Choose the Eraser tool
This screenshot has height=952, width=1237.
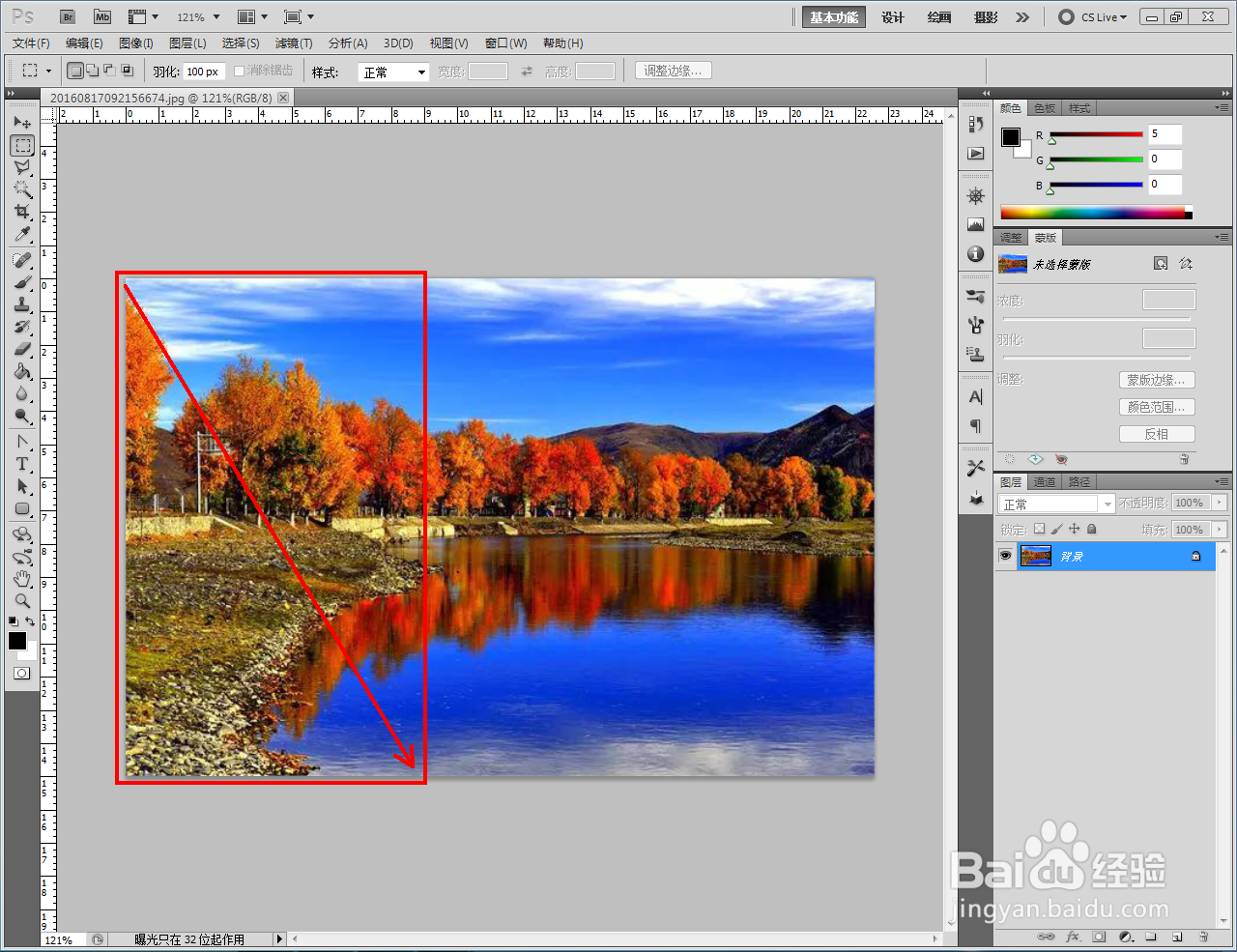[x=22, y=349]
